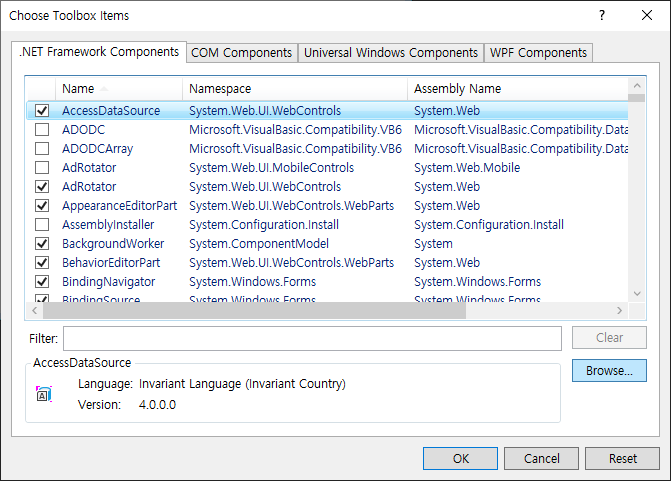Image resolution: width=671 pixels, height=481 pixels.
Task: Click the Cancel button
Action: tap(541, 459)
